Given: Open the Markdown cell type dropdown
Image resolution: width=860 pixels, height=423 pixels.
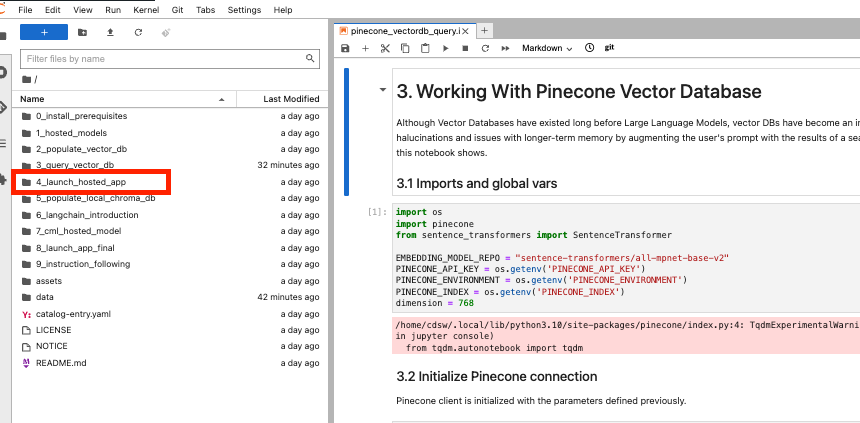Looking at the screenshot, I should click(x=547, y=48).
